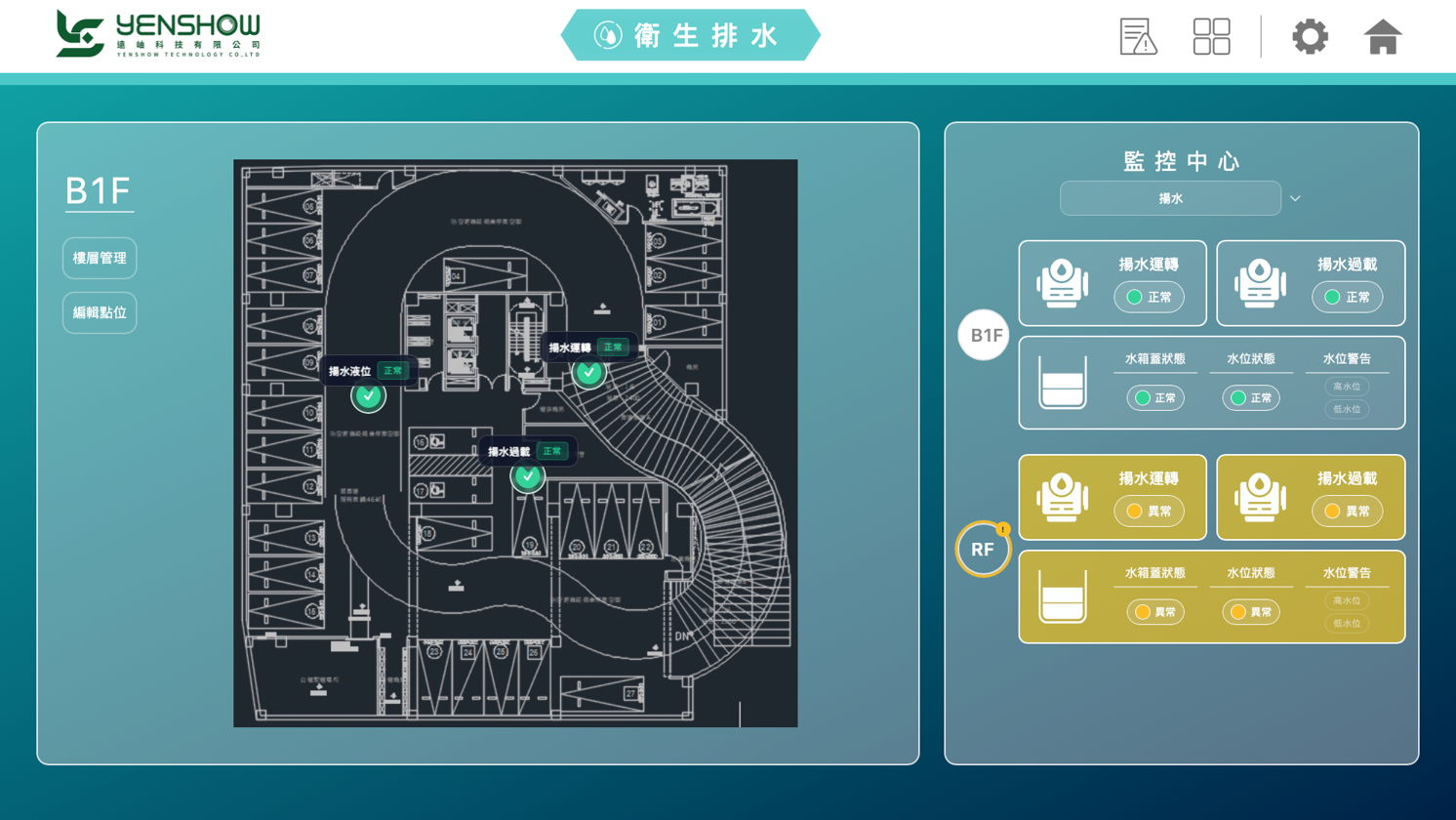Open the four-square grid dashboard icon
Screen dimensions: 1456x820
pyautogui.click(x=1212, y=37)
